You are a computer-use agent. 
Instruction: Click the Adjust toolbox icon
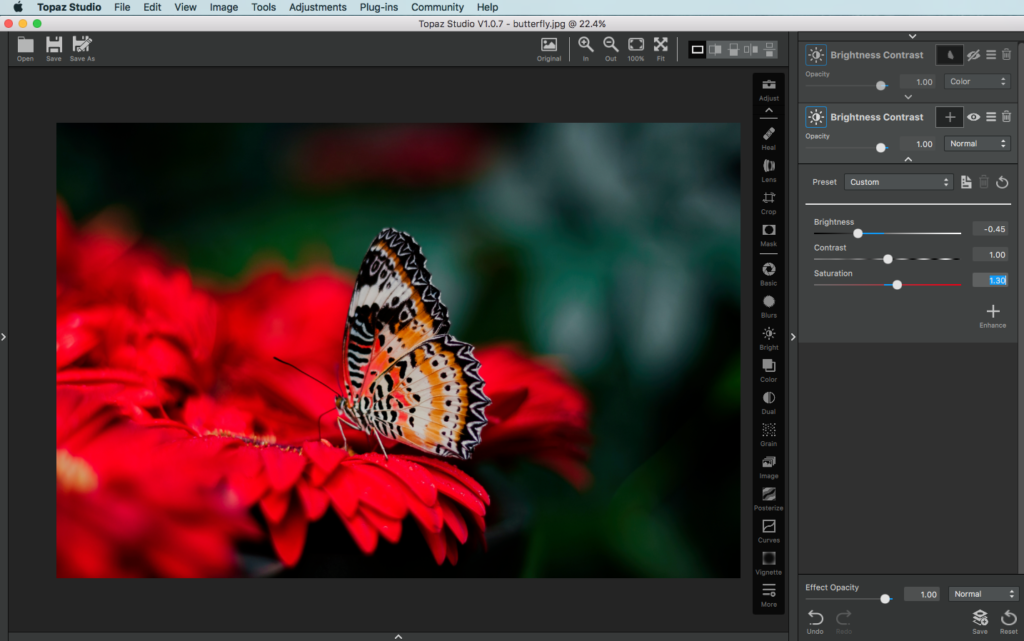(769, 89)
